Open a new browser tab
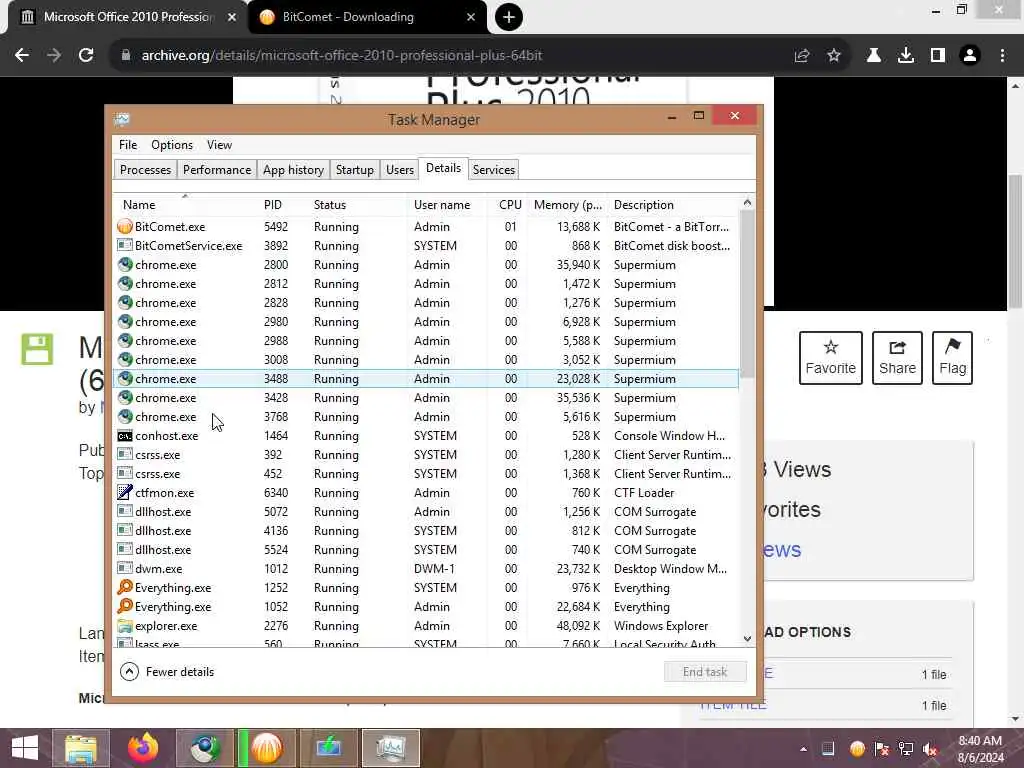 tap(509, 17)
